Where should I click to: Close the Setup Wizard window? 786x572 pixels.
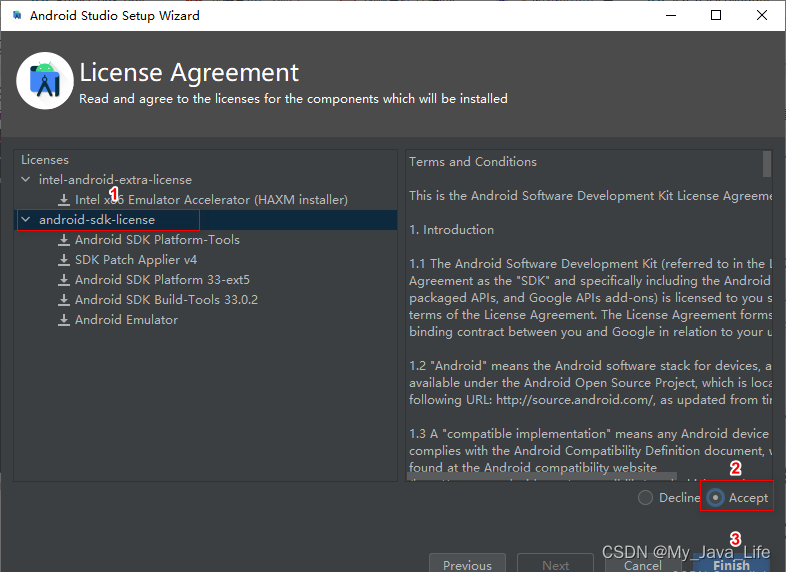(x=762, y=15)
